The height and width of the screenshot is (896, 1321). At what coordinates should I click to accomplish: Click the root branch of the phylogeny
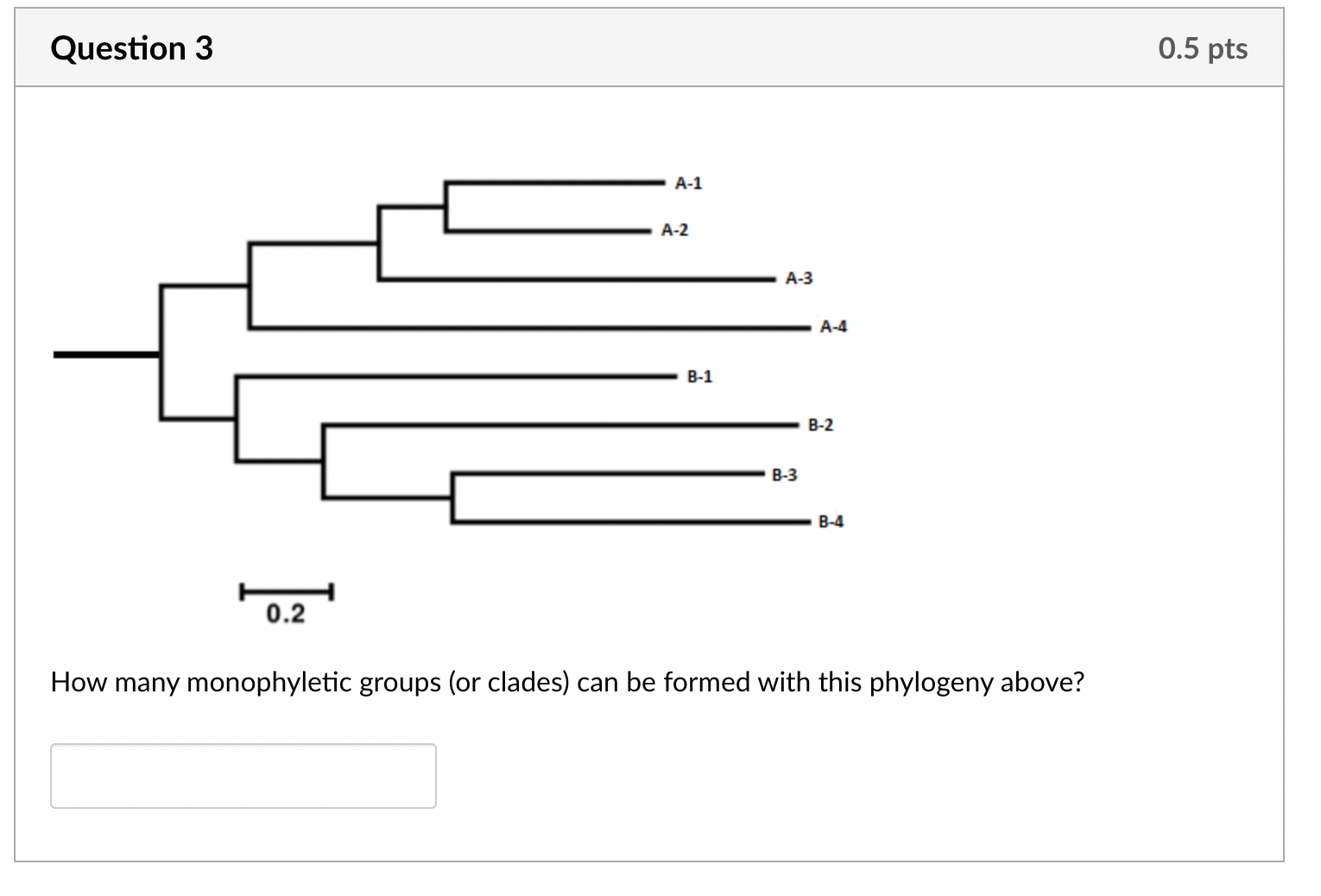(x=104, y=352)
